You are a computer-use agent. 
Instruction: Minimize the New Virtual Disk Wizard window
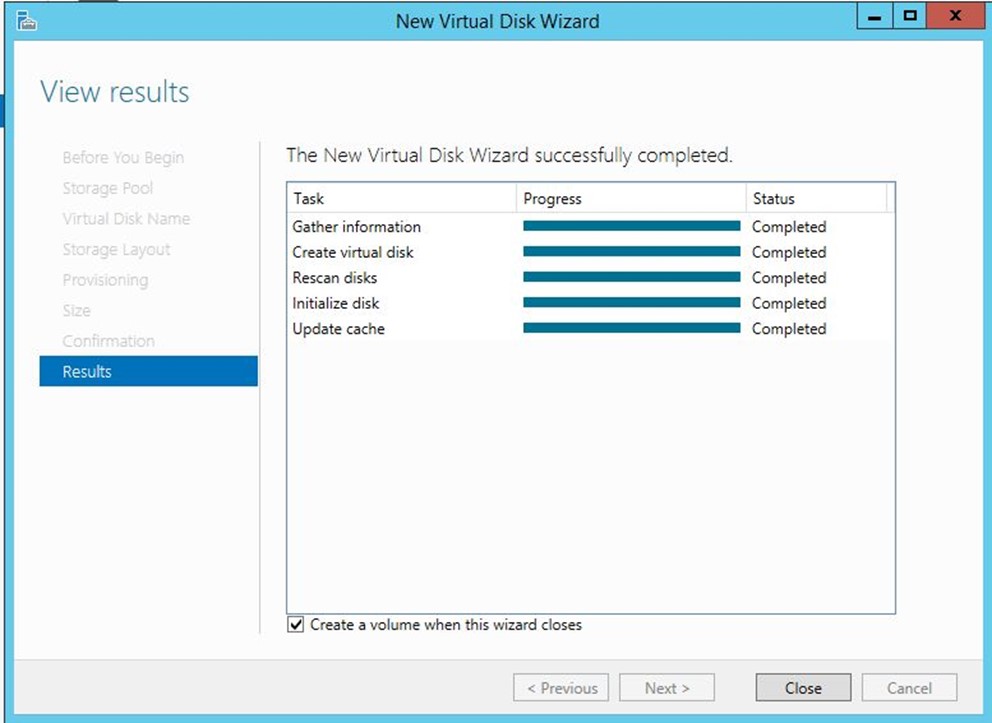click(x=875, y=16)
